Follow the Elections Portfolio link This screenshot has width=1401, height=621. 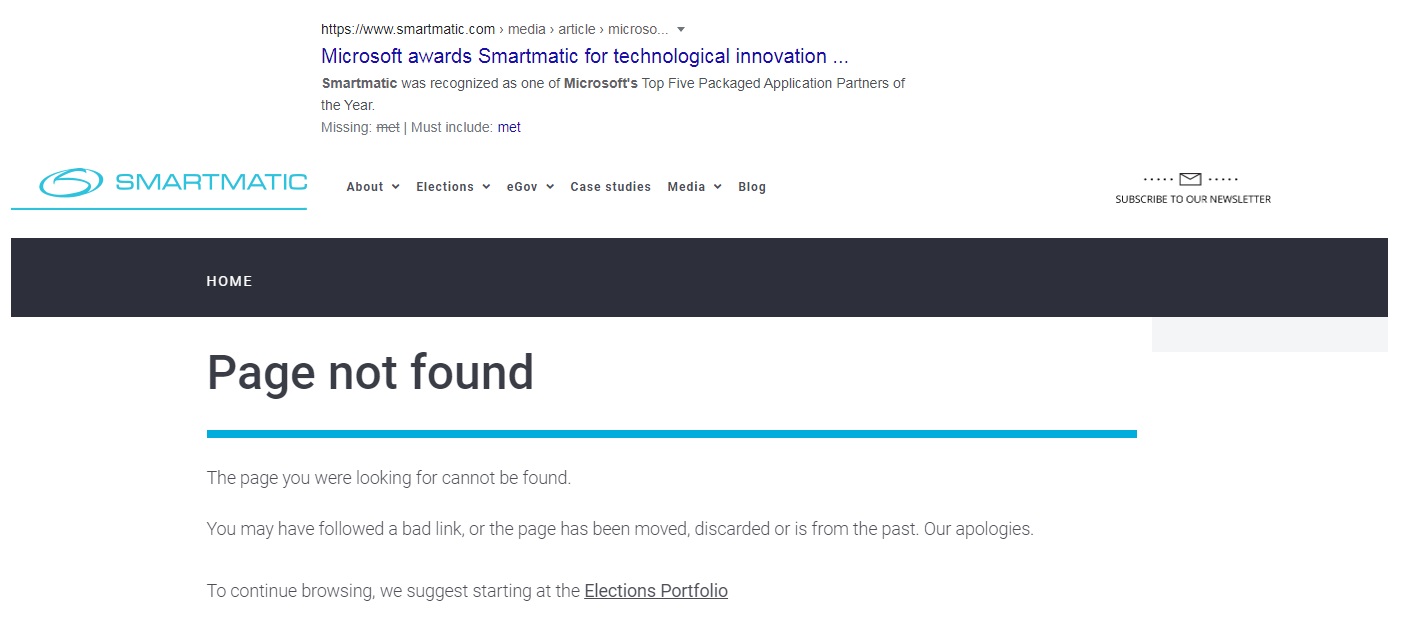coord(656,591)
